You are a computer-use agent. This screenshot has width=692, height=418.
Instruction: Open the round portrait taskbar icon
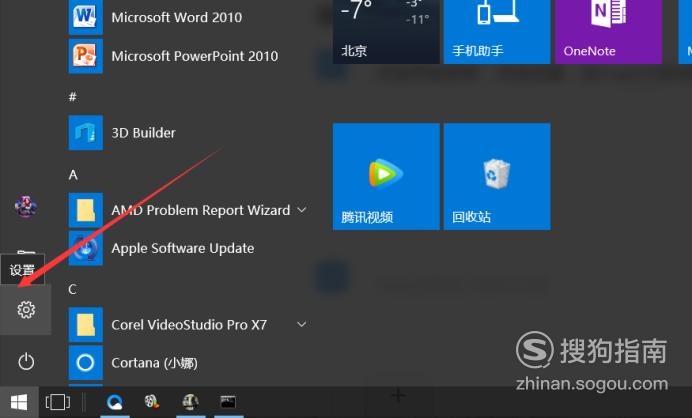pyautogui.click(x=191, y=402)
